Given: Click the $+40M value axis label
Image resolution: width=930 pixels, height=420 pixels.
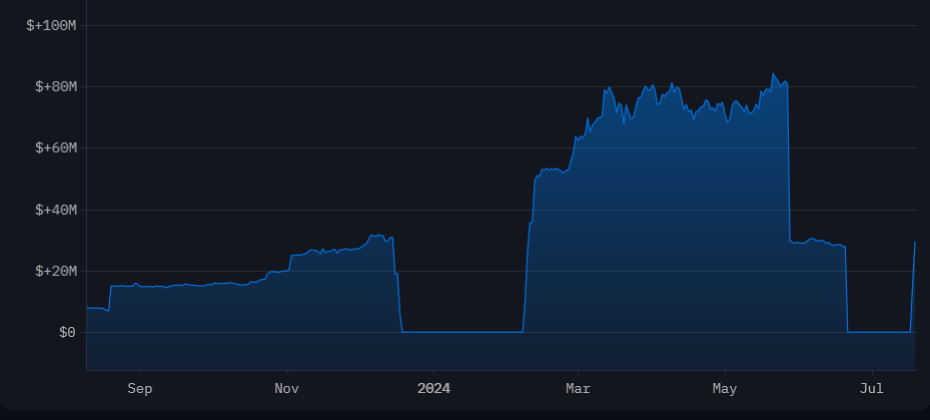Looking at the screenshot, I should pos(55,210).
